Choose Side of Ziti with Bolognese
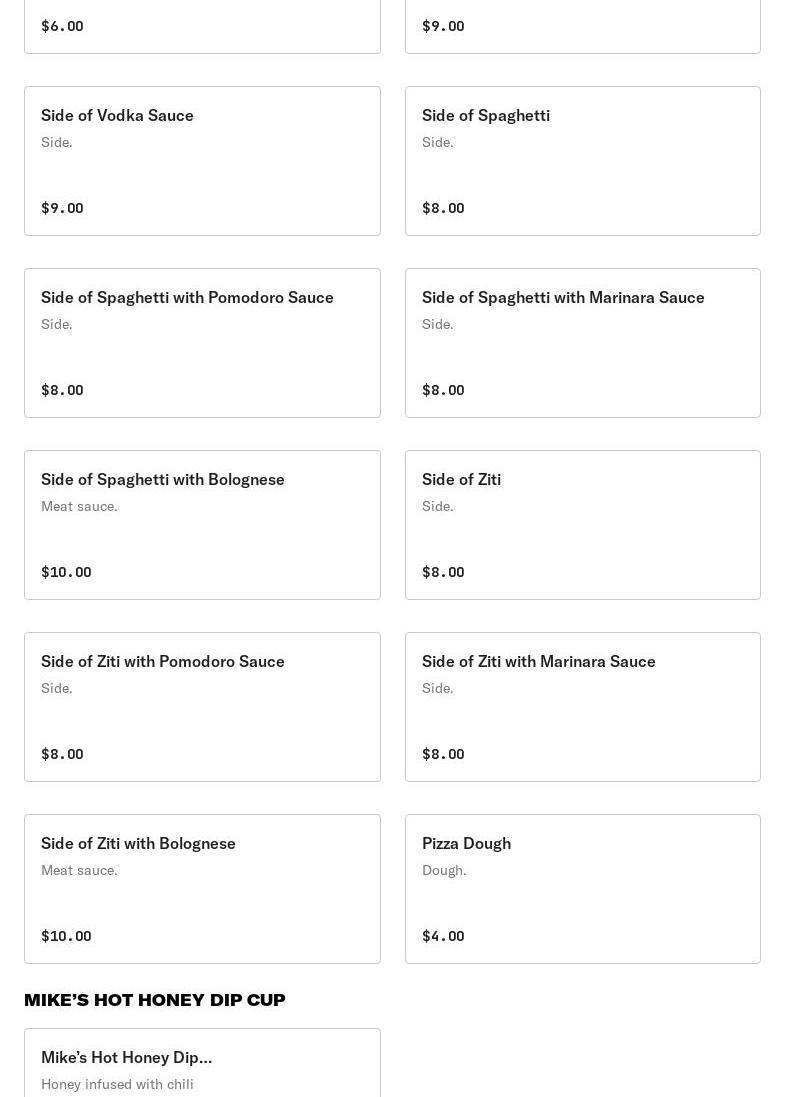The image size is (785, 1097). 202,888
